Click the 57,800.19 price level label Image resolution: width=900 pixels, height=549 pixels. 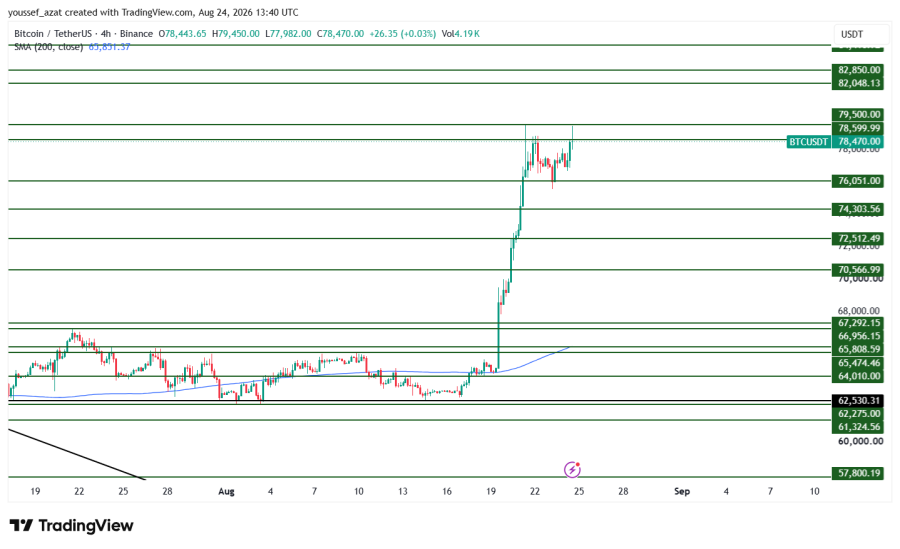[x=858, y=473]
